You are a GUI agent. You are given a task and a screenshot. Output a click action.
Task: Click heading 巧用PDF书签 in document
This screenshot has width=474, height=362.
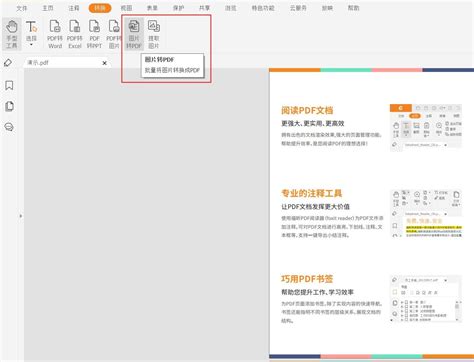click(x=307, y=279)
